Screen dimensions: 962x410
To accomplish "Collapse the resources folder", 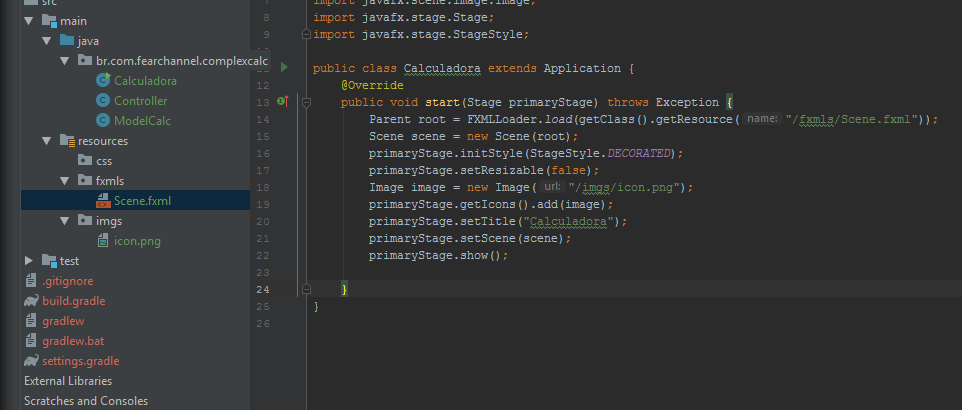I will [x=46, y=141].
